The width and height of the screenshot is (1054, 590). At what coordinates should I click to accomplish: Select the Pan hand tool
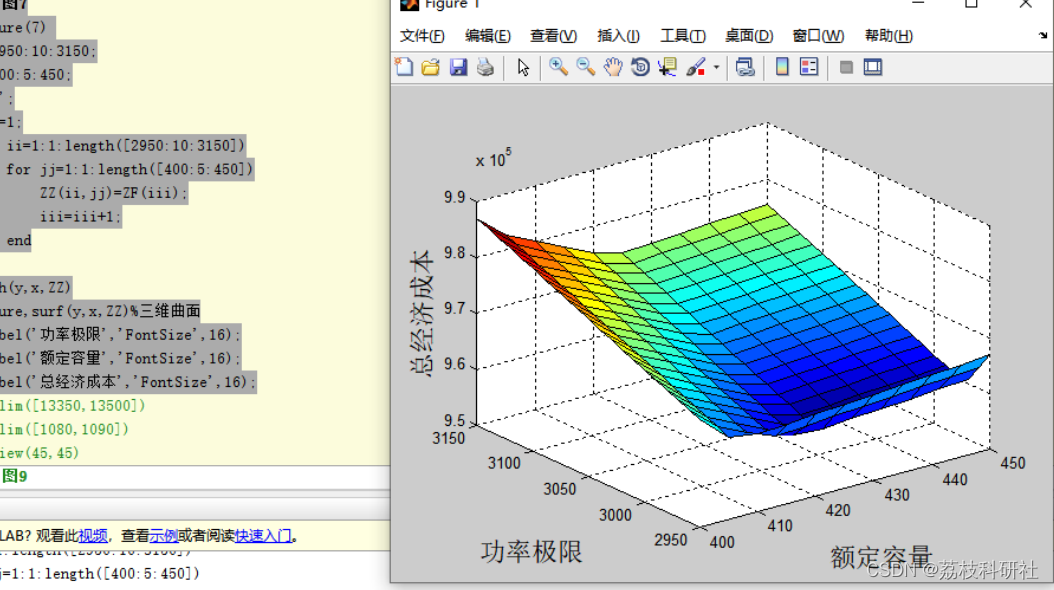(612, 67)
